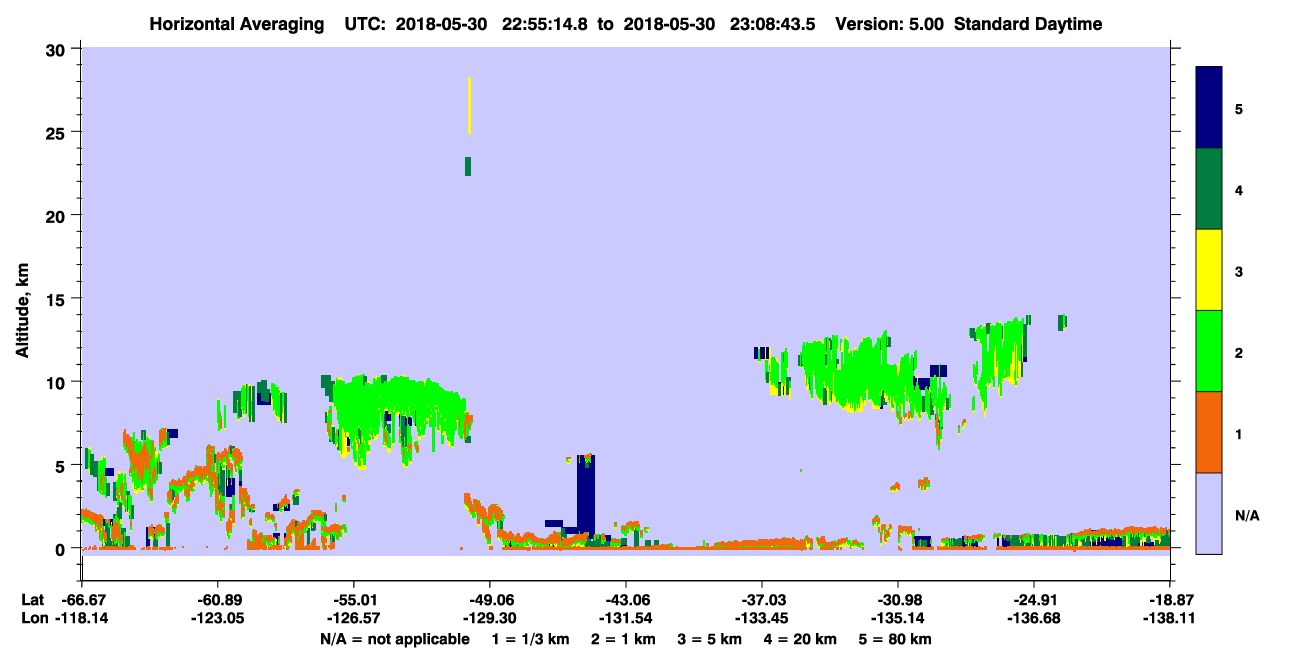The width and height of the screenshot is (1300, 667).
Task: Click the latitude value -24.91
Action: (x=1032, y=599)
